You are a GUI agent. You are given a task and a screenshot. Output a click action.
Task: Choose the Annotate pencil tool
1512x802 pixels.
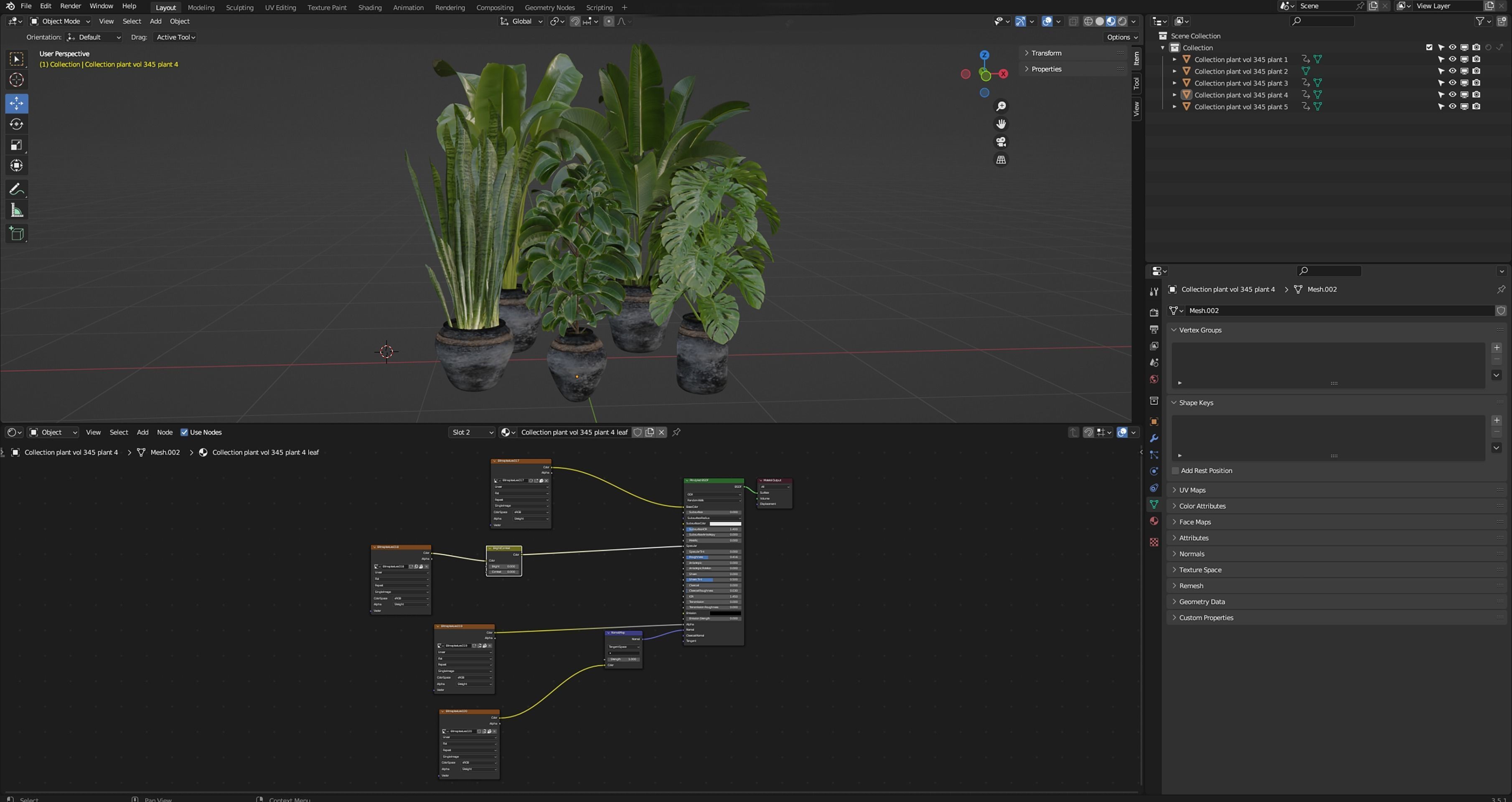16,190
